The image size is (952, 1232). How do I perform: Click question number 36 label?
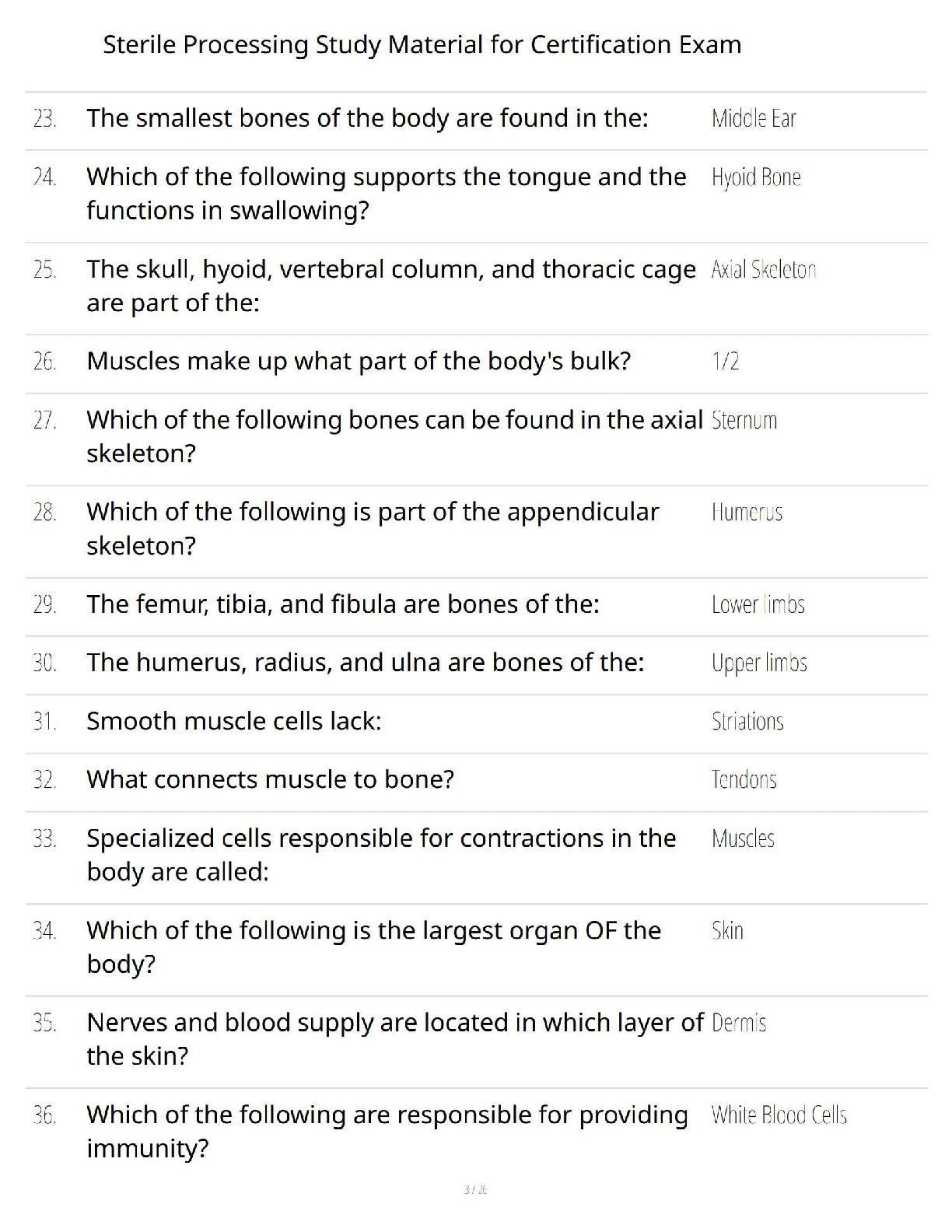pos(44,1115)
